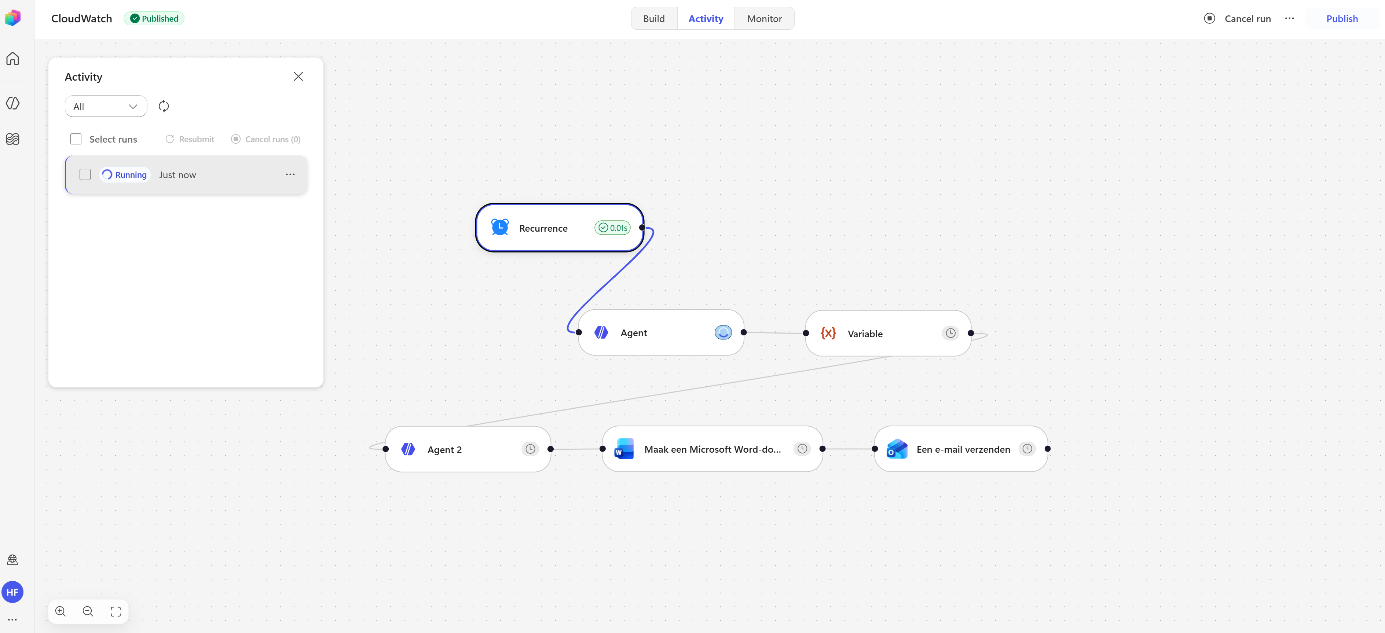The image size is (1385, 633).
Task: Click the Resubmit button
Action: (190, 139)
